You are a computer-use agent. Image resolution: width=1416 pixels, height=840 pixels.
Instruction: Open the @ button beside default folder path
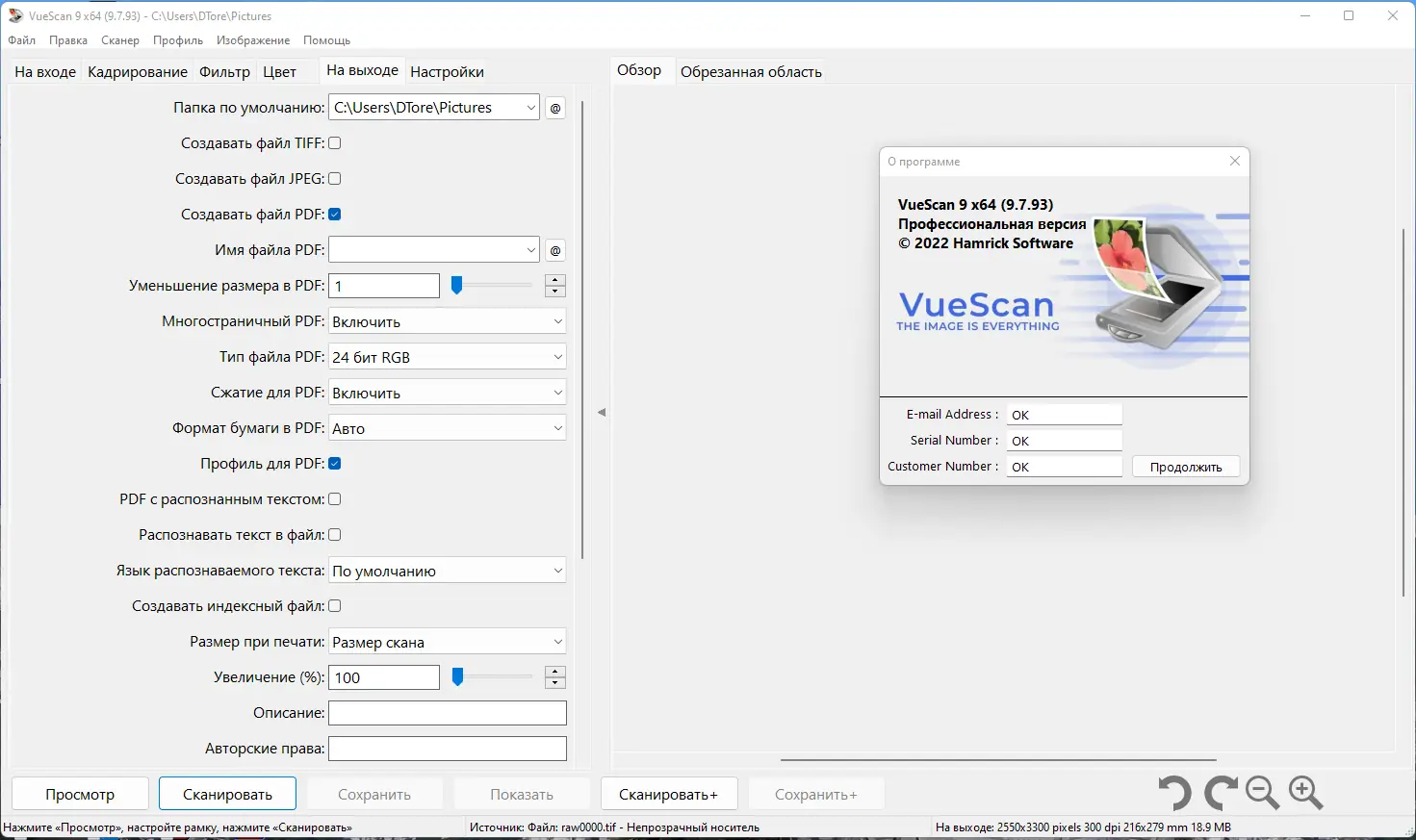[554, 107]
